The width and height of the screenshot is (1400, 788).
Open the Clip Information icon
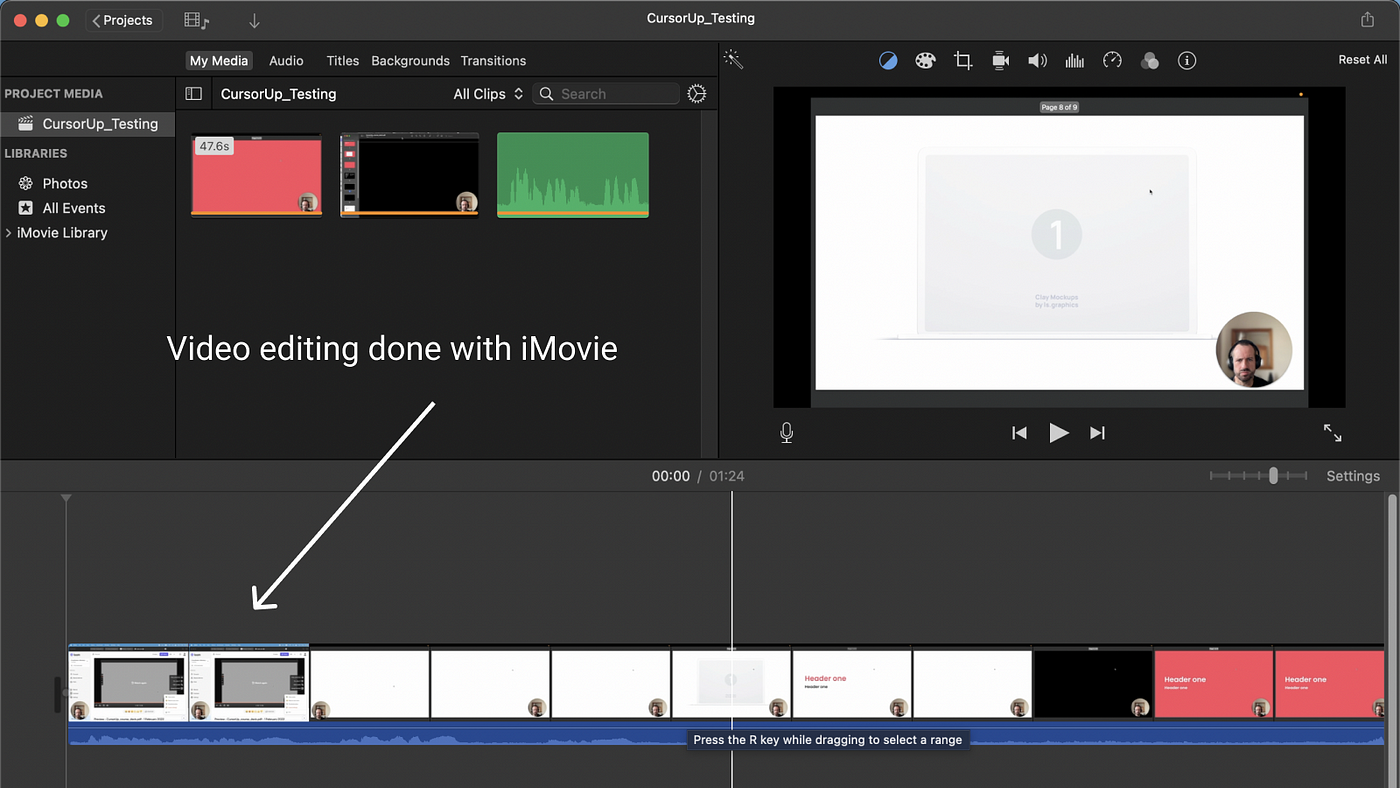(x=1187, y=61)
